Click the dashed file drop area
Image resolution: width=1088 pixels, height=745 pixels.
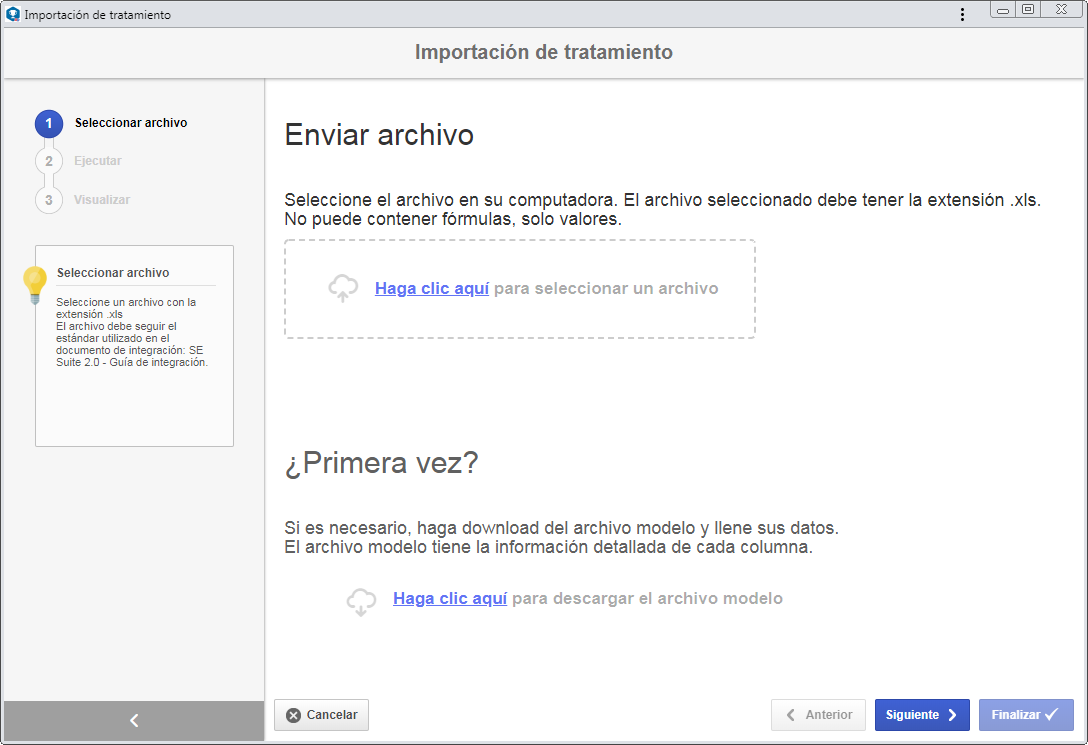(x=520, y=289)
